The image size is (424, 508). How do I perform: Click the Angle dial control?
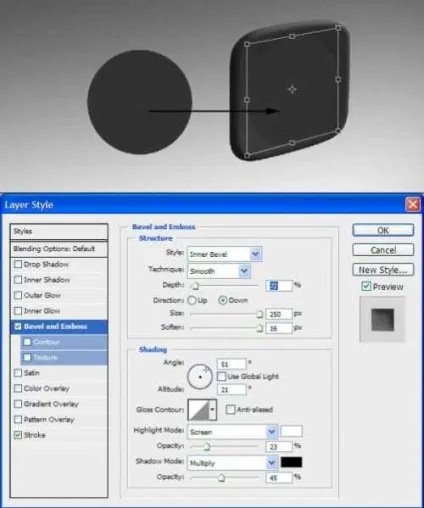click(200, 377)
